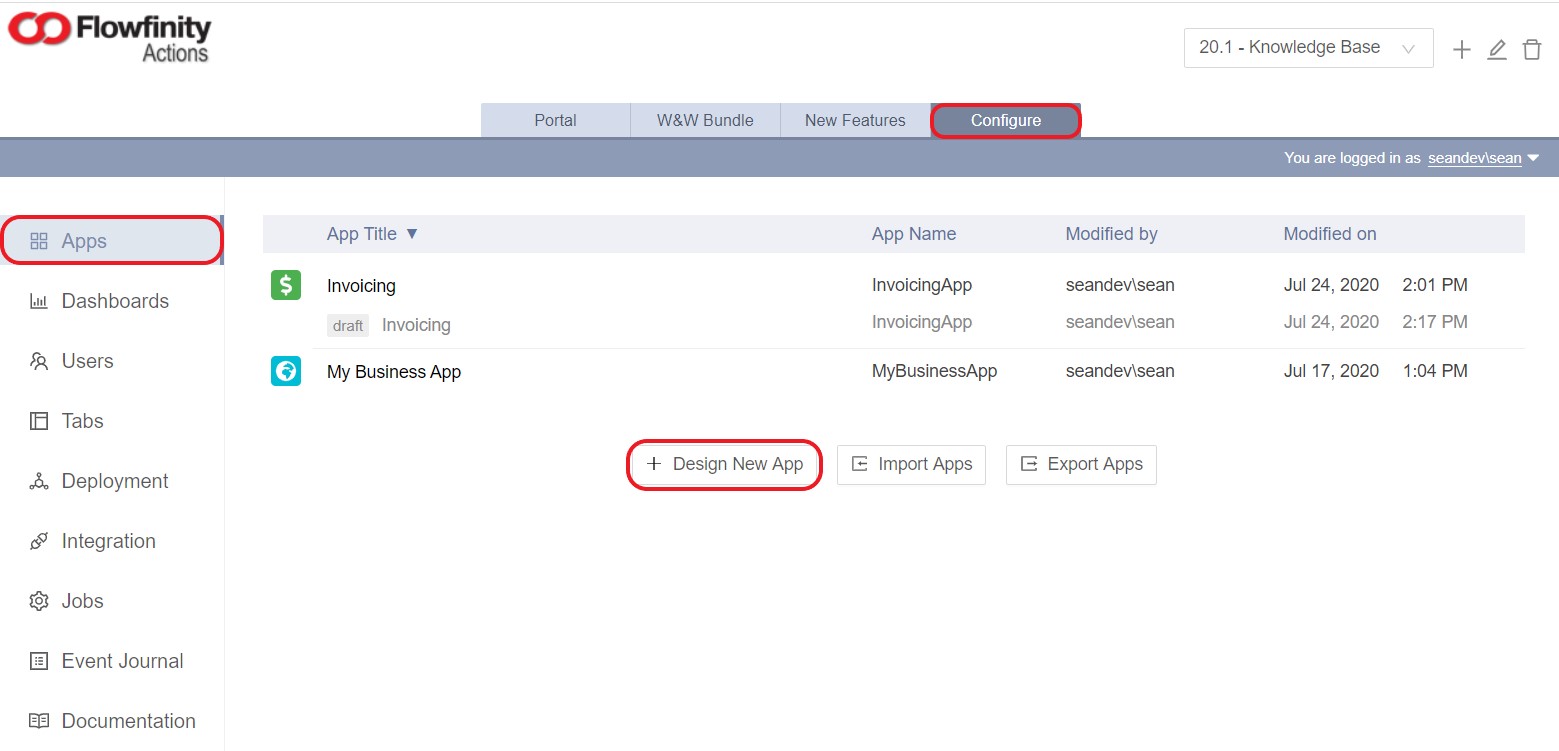
Task: Open the draft Invoicing entry
Action: tap(416, 325)
